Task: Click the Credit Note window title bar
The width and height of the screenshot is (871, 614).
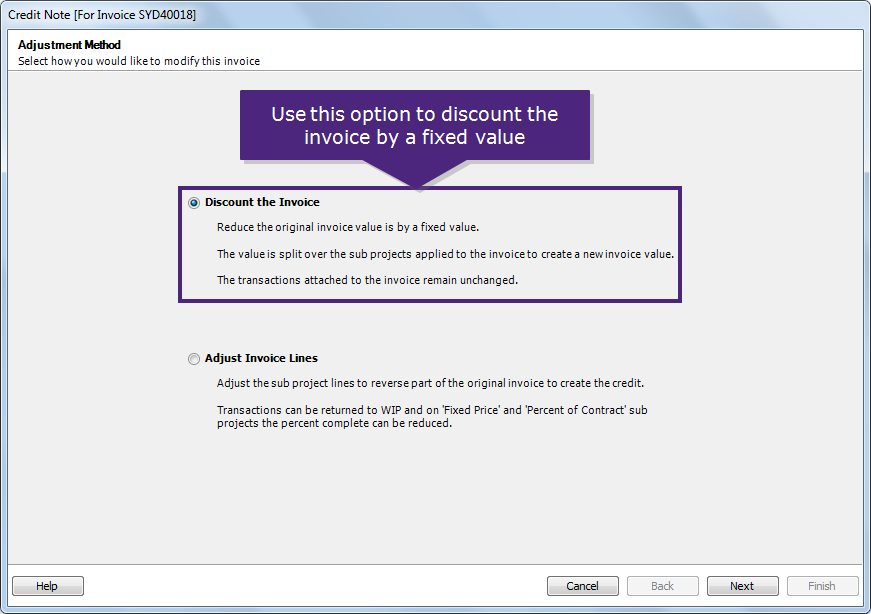Action: [435, 15]
